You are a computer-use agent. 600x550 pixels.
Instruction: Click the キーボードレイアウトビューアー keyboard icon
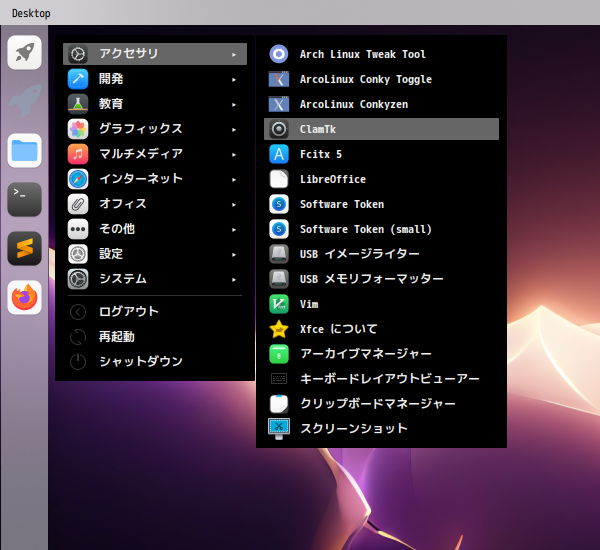click(x=279, y=379)
